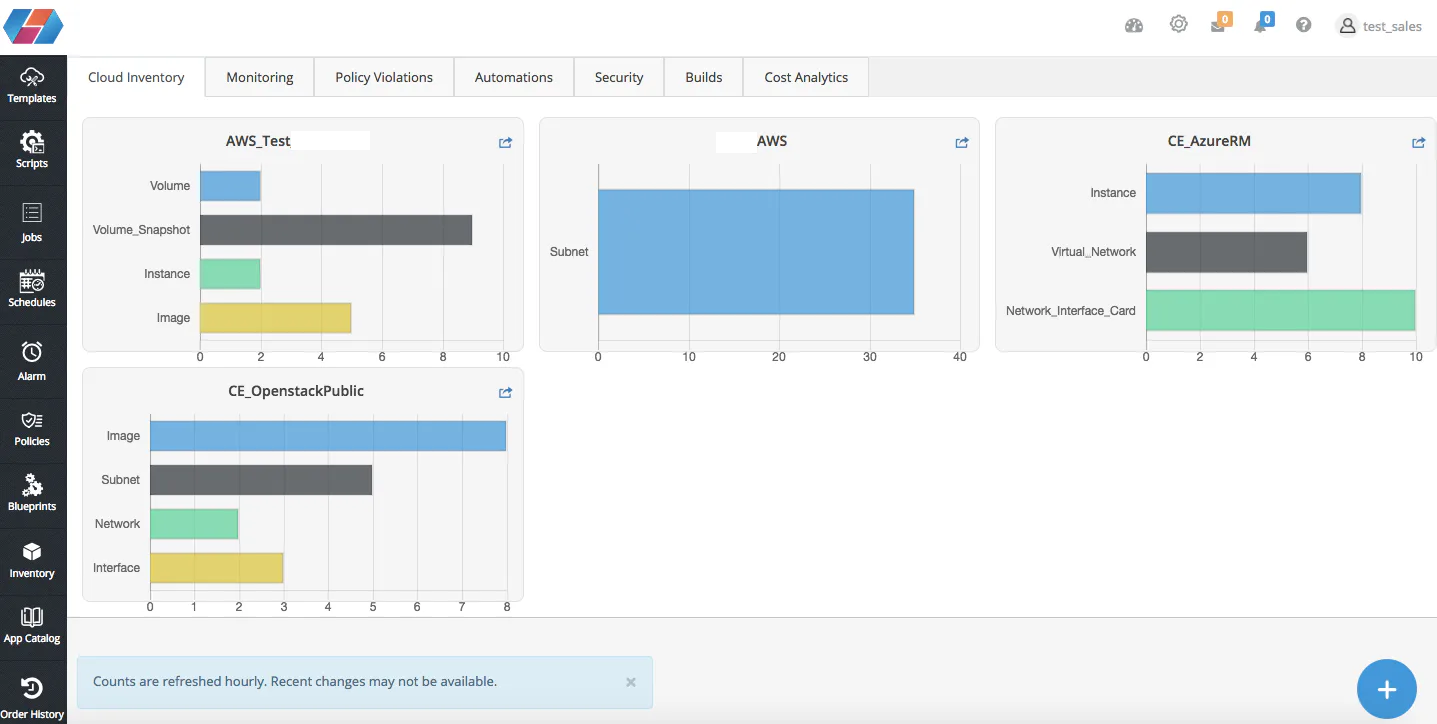Switch to the Cost Analytics tab

(x=806, y=77)
